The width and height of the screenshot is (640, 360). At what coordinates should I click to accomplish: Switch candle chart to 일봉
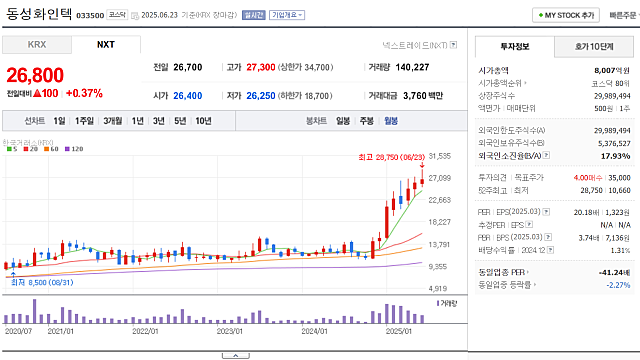pos(343,121)
